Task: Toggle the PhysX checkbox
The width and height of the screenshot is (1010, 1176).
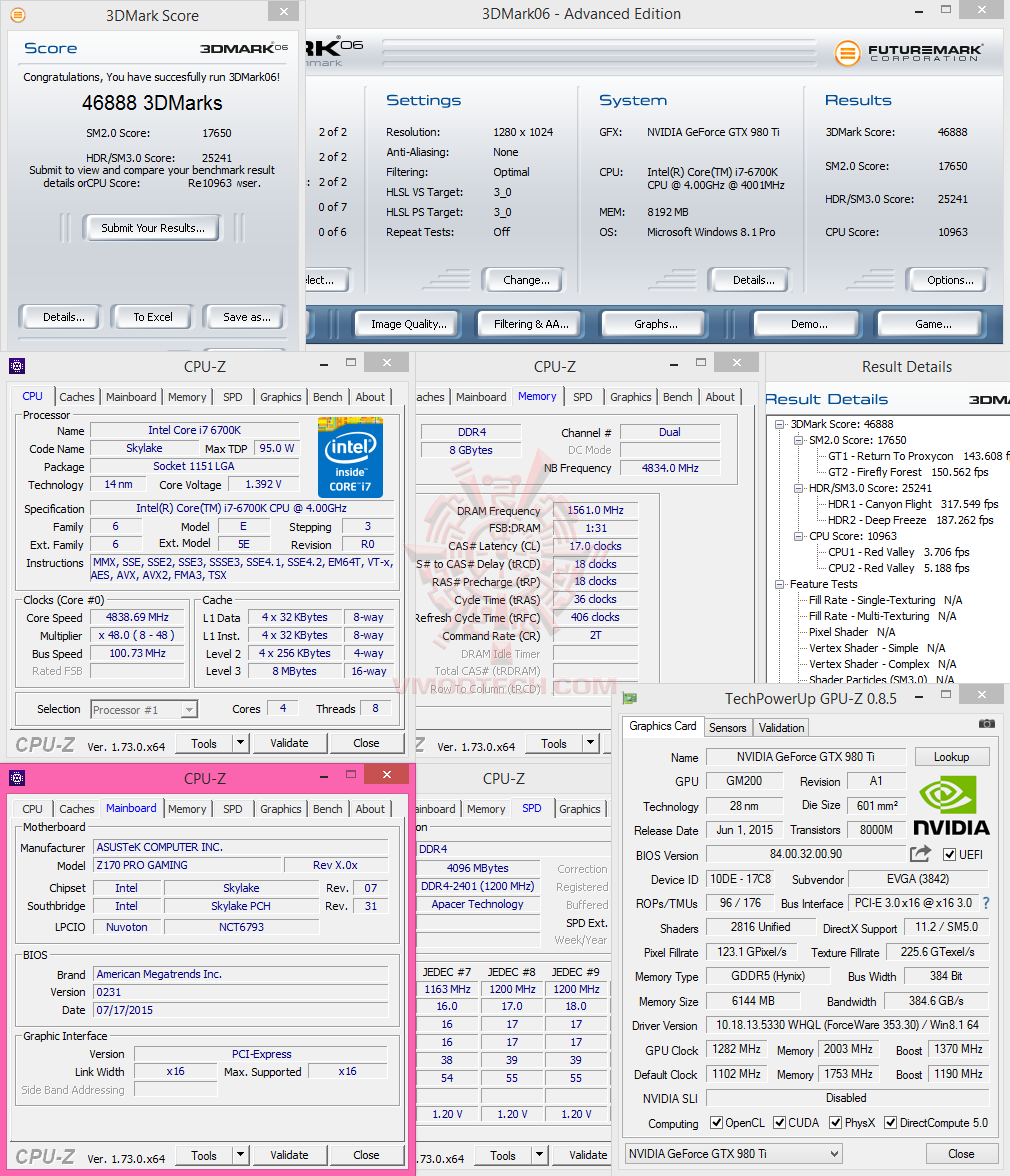Action: [x=835, y=1123]
